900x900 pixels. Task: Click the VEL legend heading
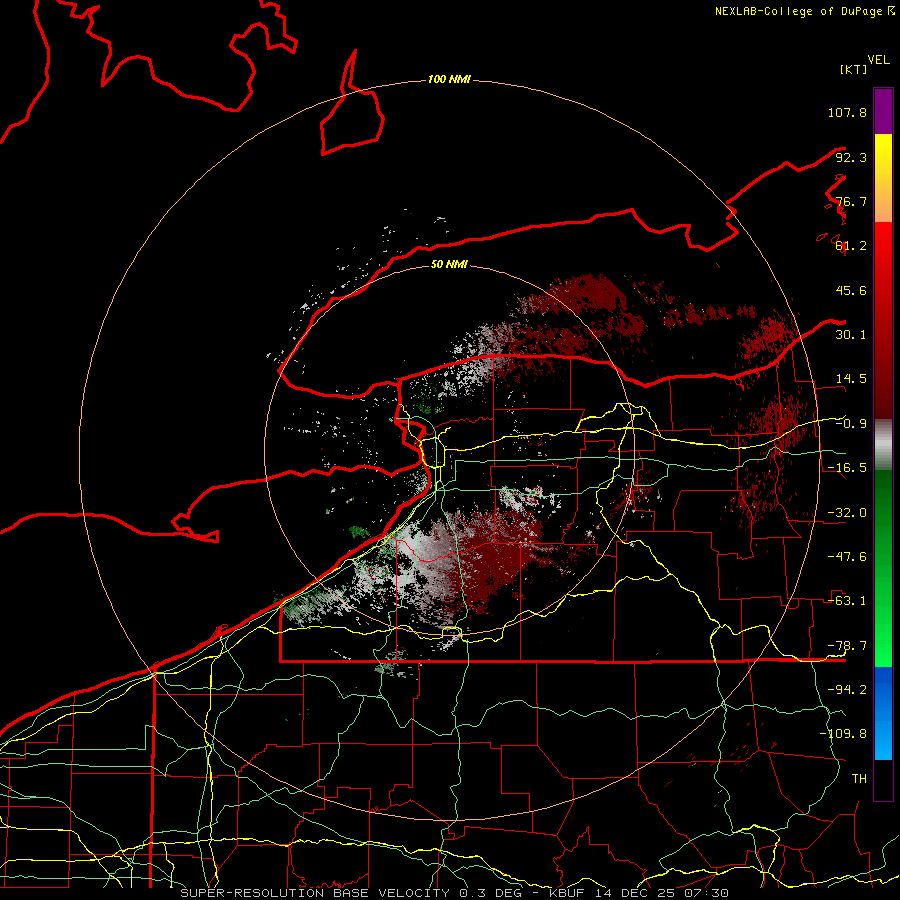point(878,60)
